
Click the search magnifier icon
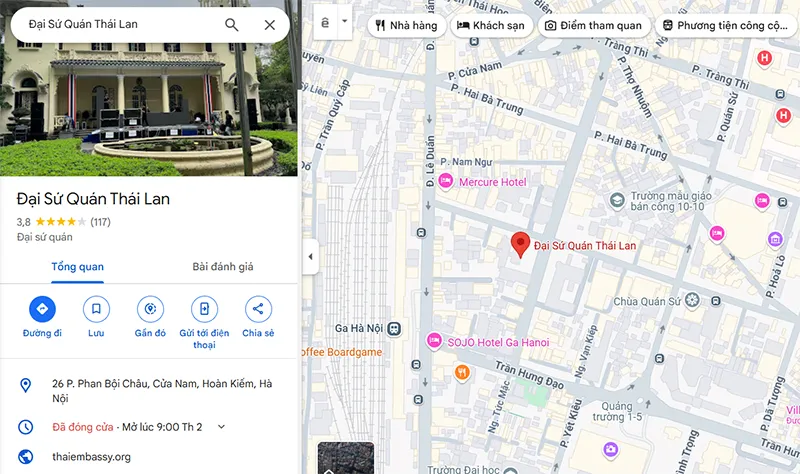pos(232,24)
